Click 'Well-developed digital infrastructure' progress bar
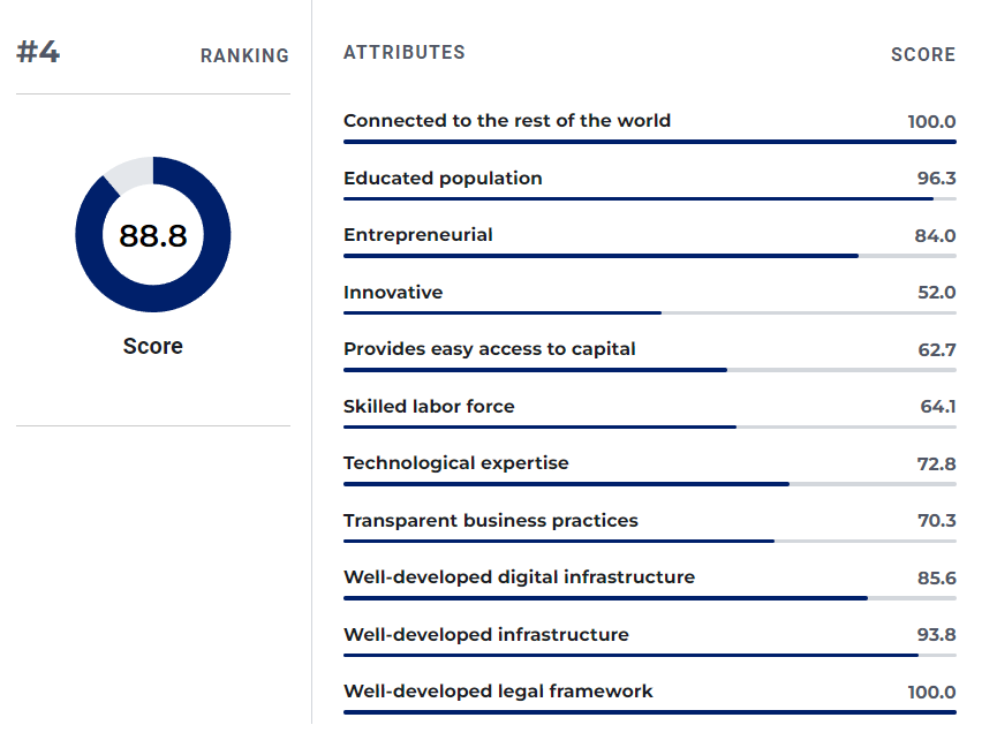Image resolution: width=997 pixels, height=729 pixels. pyautogui.click(x=605, y=598)
